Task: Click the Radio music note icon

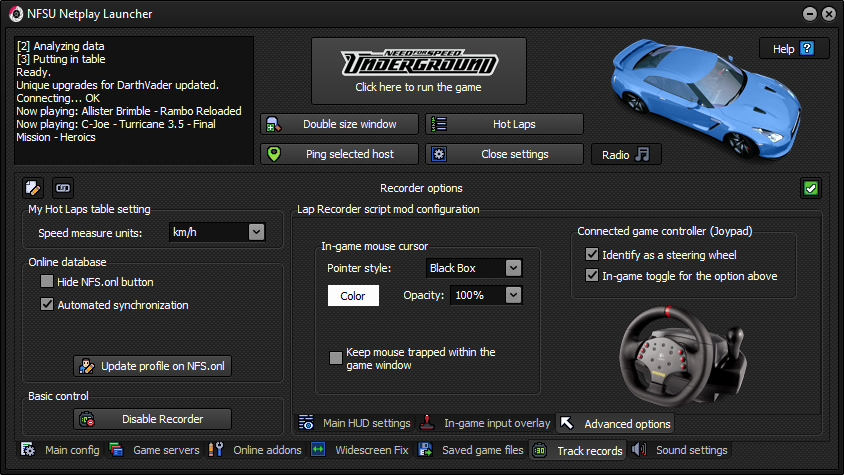Action: pyautogui.click(x=642, y=155)
